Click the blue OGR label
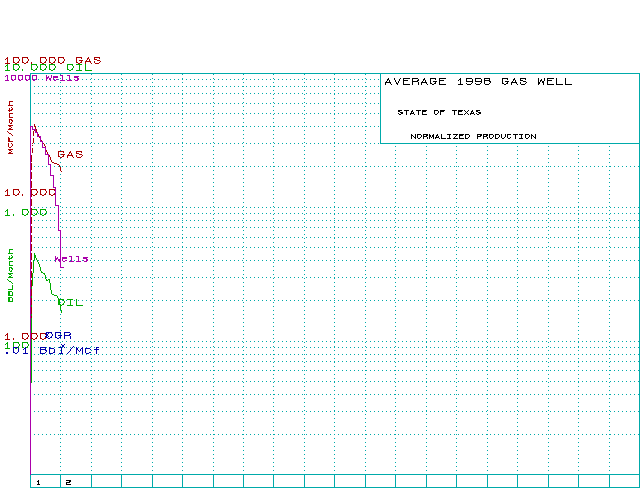Screen dimensions: 640x491 pos(59,335)
